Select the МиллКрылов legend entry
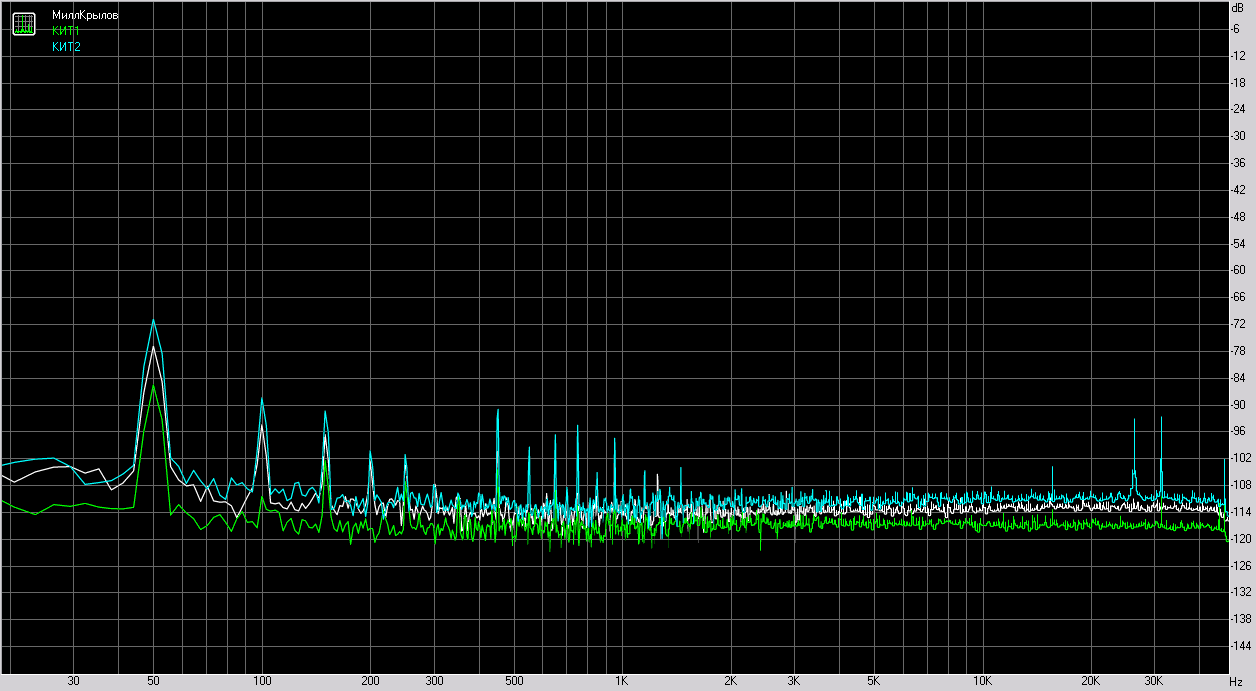This screenshot has height=691, width=1256. click(x=85, y=16)
